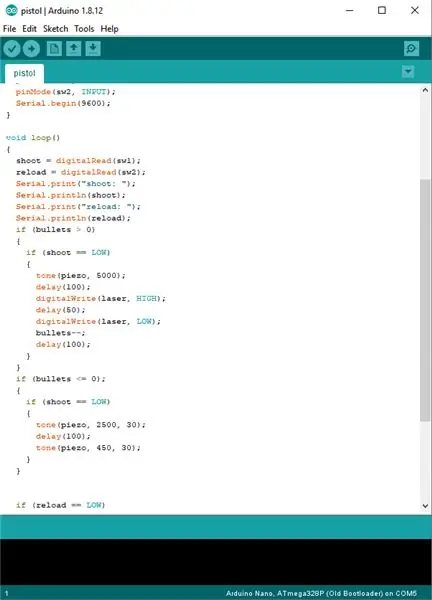
Task: Select the pistol sketch tab
Action: click(24, 73)
